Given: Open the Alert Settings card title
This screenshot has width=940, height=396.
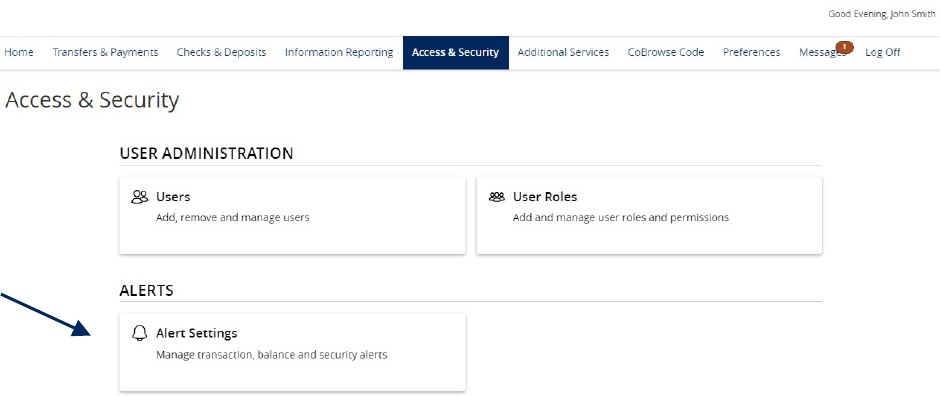Looking at the screenshot, I should 197,333.
